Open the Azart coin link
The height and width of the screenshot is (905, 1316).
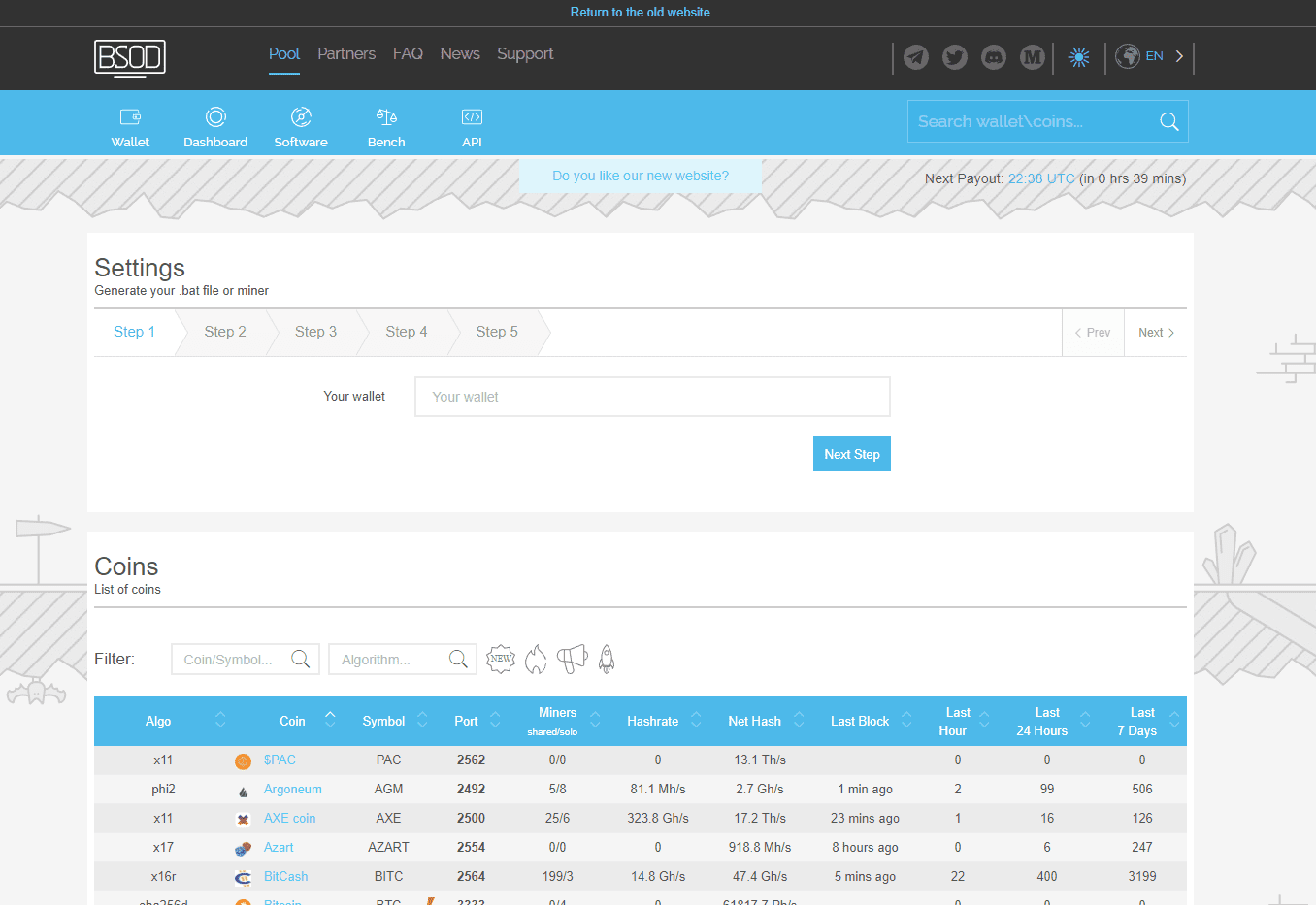tap(279, 847)
